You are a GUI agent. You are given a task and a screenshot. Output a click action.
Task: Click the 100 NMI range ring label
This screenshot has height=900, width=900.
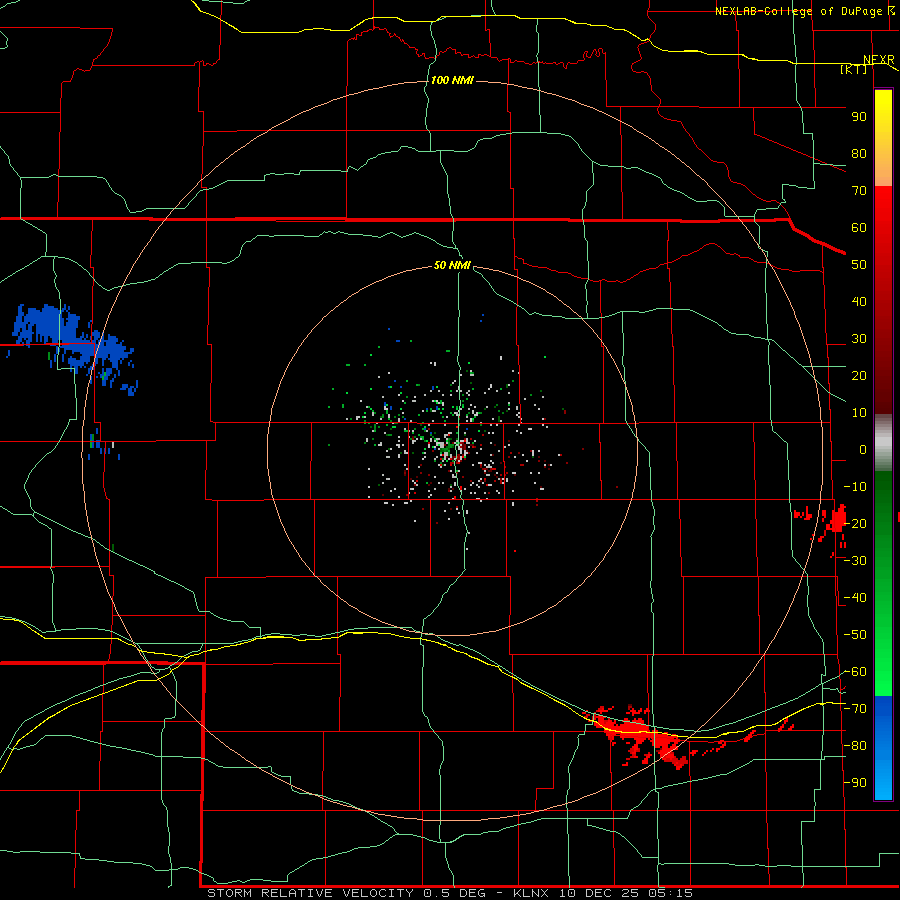pos(452,80)
